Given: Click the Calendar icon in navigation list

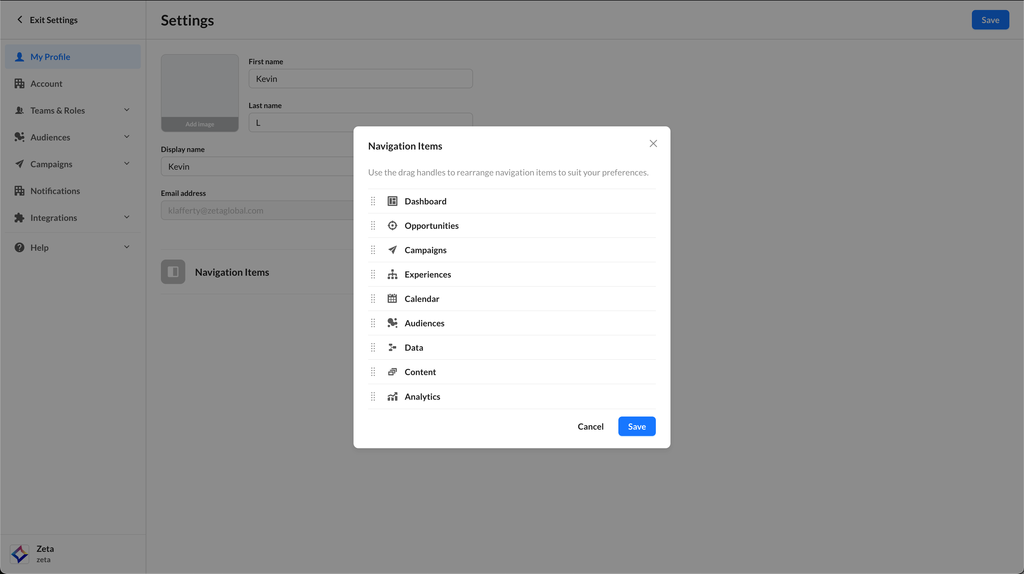Looking at the screenshot, I should [393, 299].
